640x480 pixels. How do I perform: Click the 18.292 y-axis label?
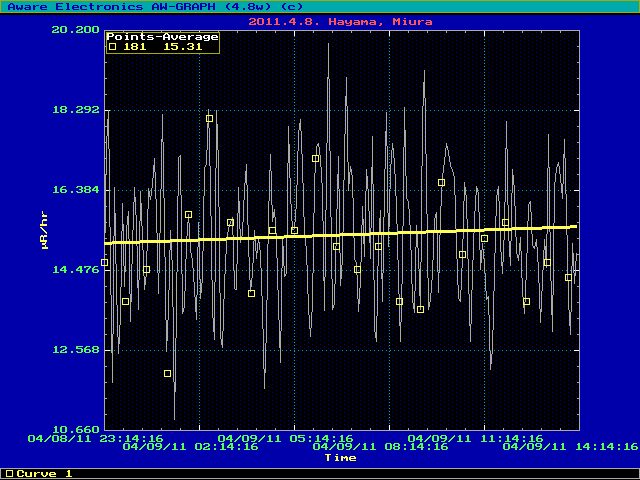click(74, 109)
